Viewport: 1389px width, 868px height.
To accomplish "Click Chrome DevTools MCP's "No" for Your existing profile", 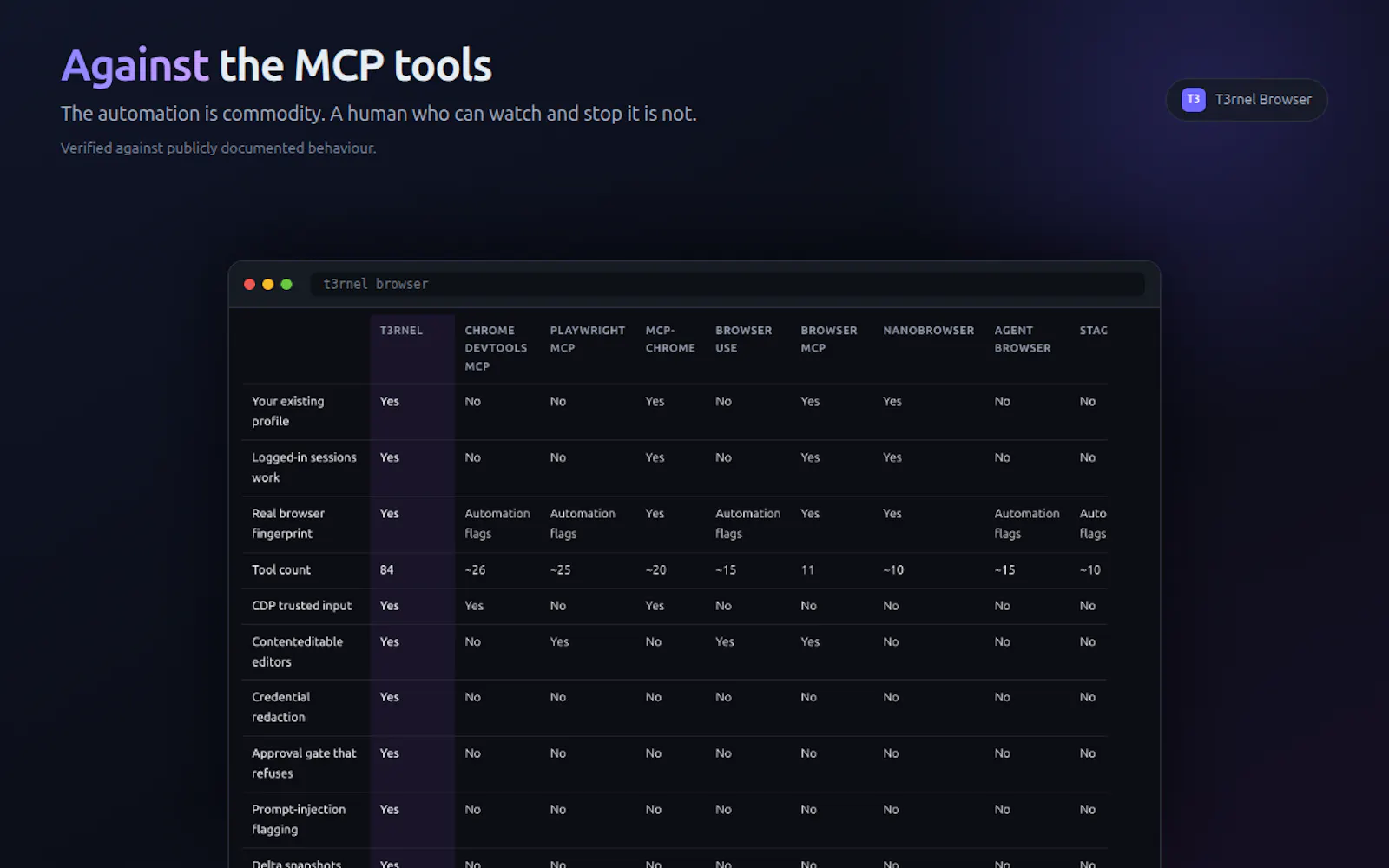I will coord(472,402).
